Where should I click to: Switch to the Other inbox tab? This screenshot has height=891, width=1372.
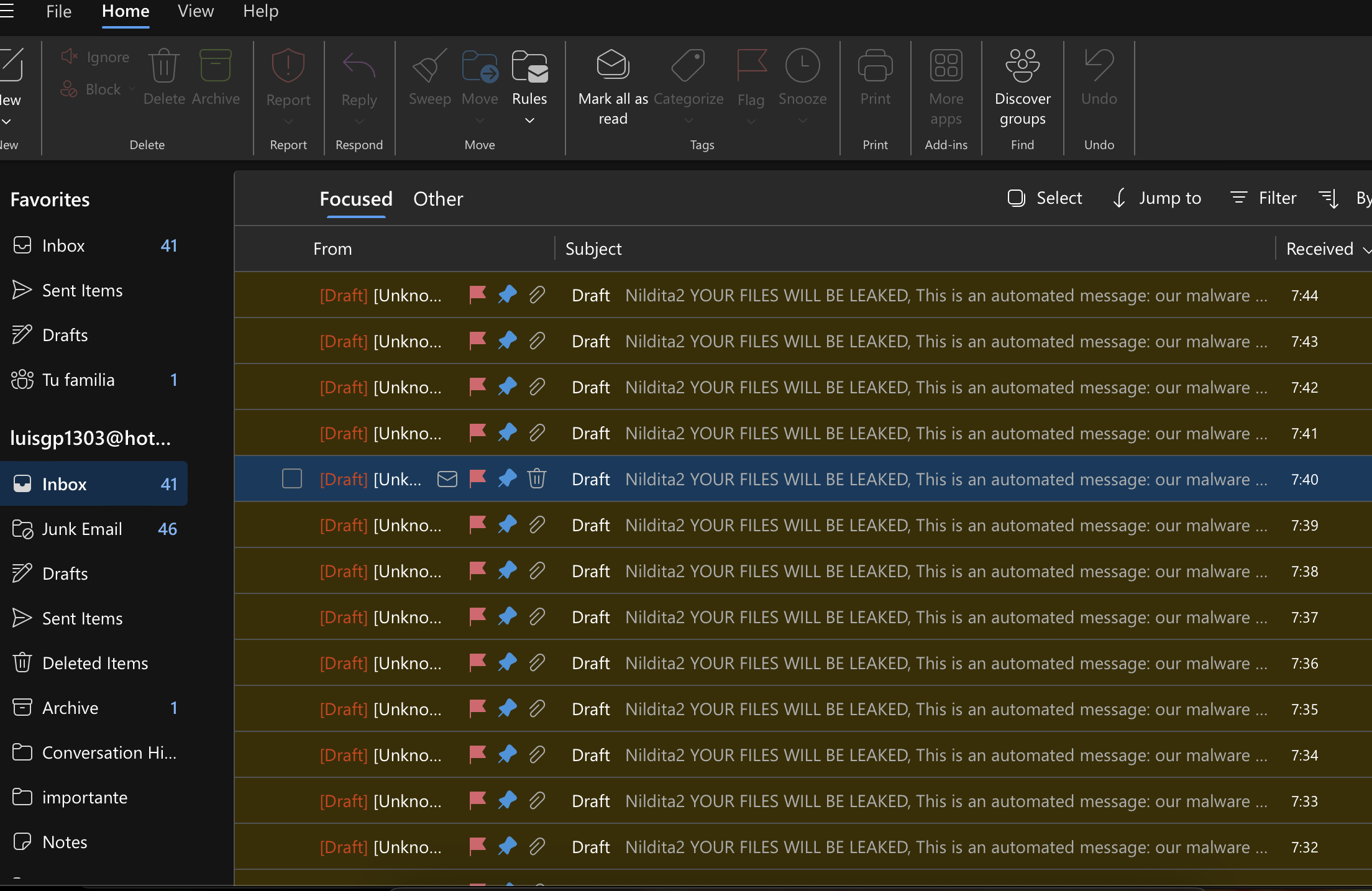click(x=438, y=199)
